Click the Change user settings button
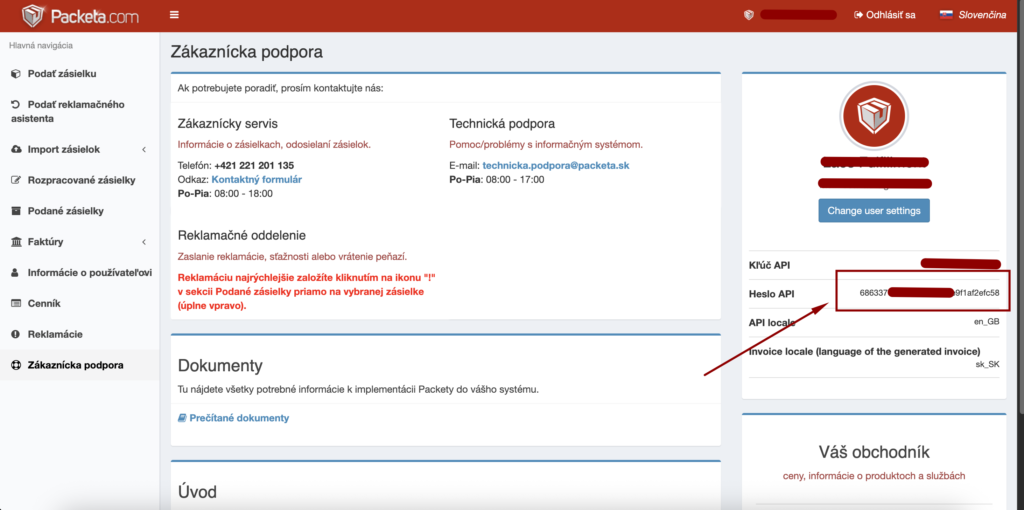The height and width of the screenshot is (510, 1024). [x=874, y=211]
